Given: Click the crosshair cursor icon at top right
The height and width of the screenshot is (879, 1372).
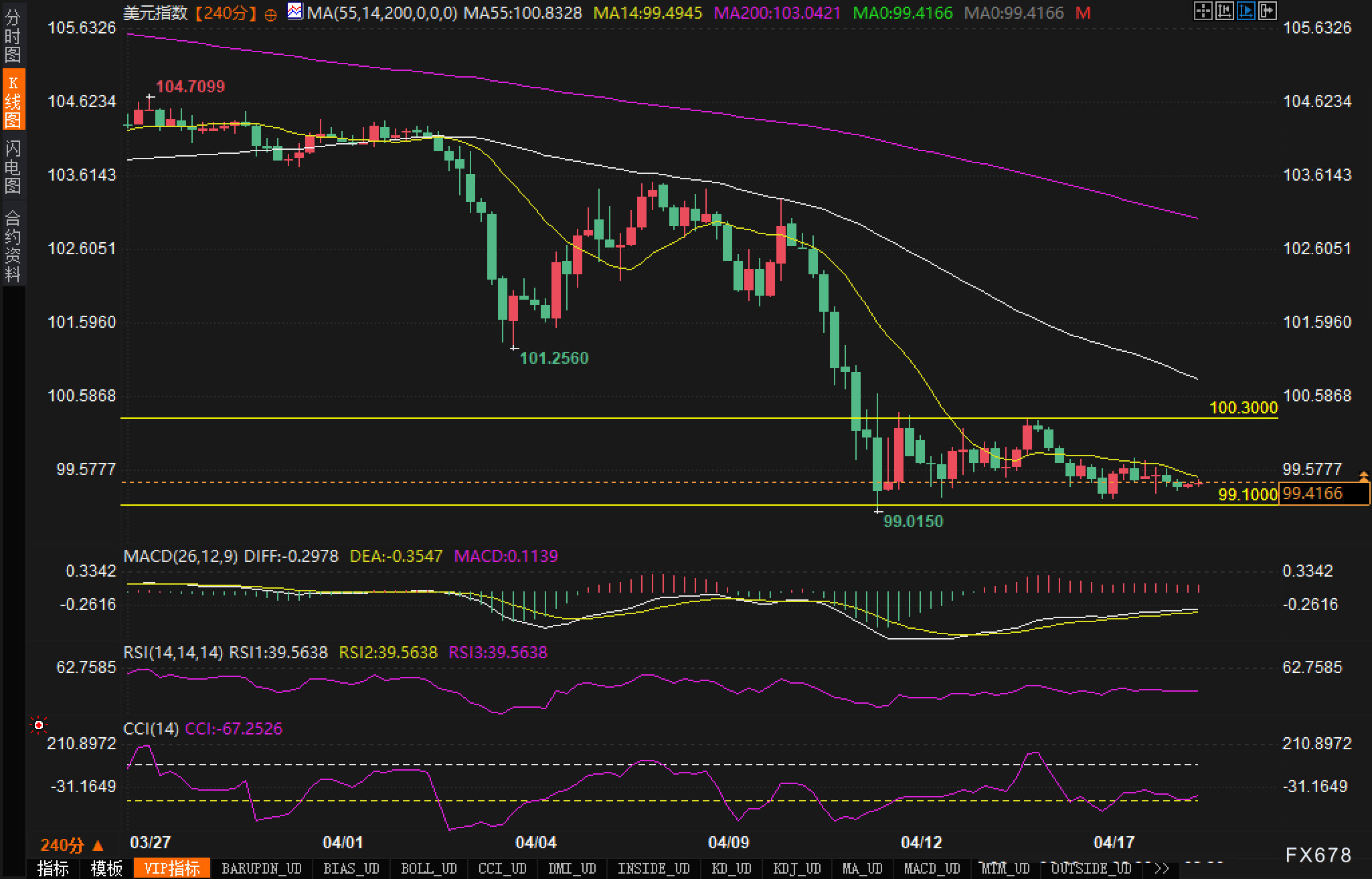Looking at the screenshot, I should [x=1203, y=11].
